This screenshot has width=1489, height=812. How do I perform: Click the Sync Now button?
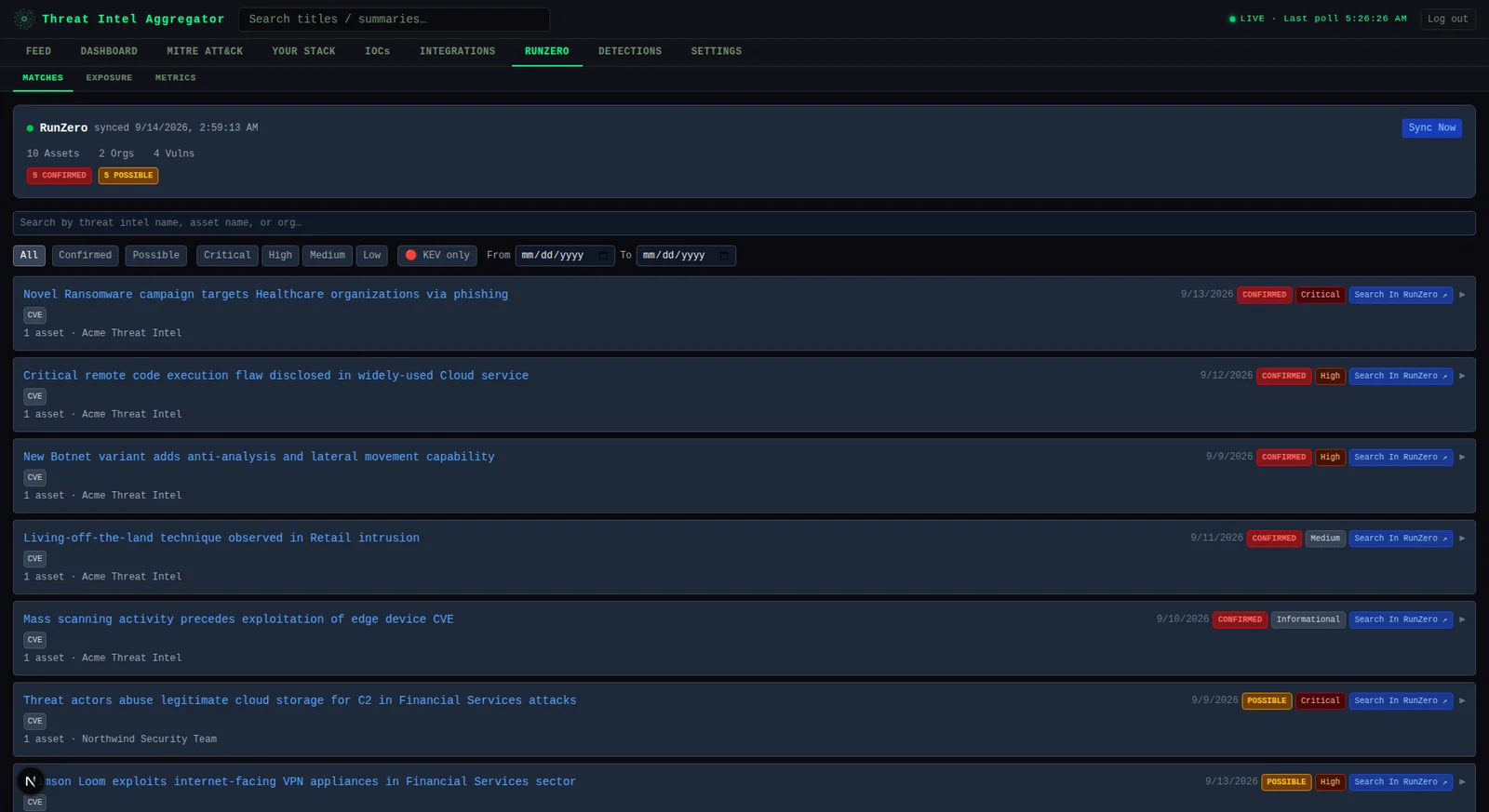point(1431,128)
